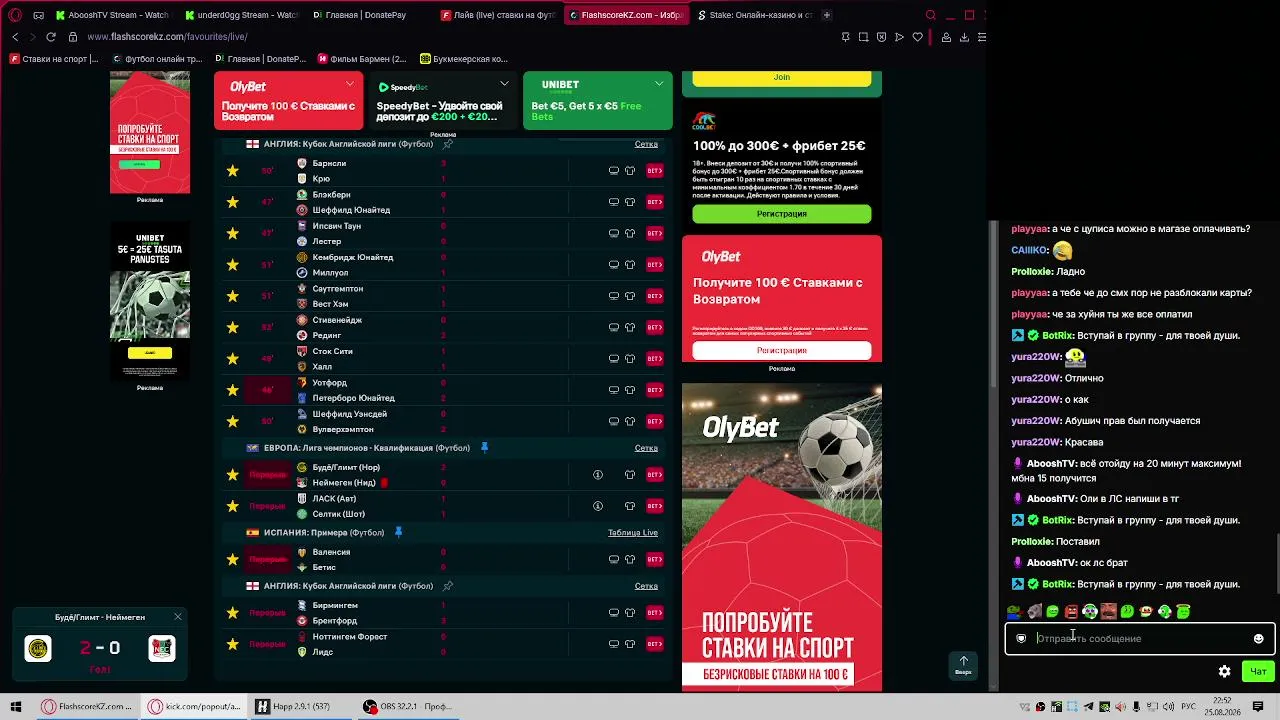Toggle favorite star for Ипсвич Таун match

233,233
